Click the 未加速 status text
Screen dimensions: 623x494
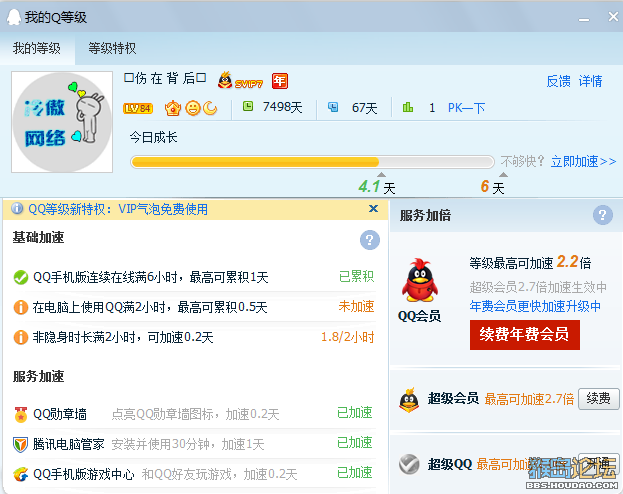click(356, 306)
